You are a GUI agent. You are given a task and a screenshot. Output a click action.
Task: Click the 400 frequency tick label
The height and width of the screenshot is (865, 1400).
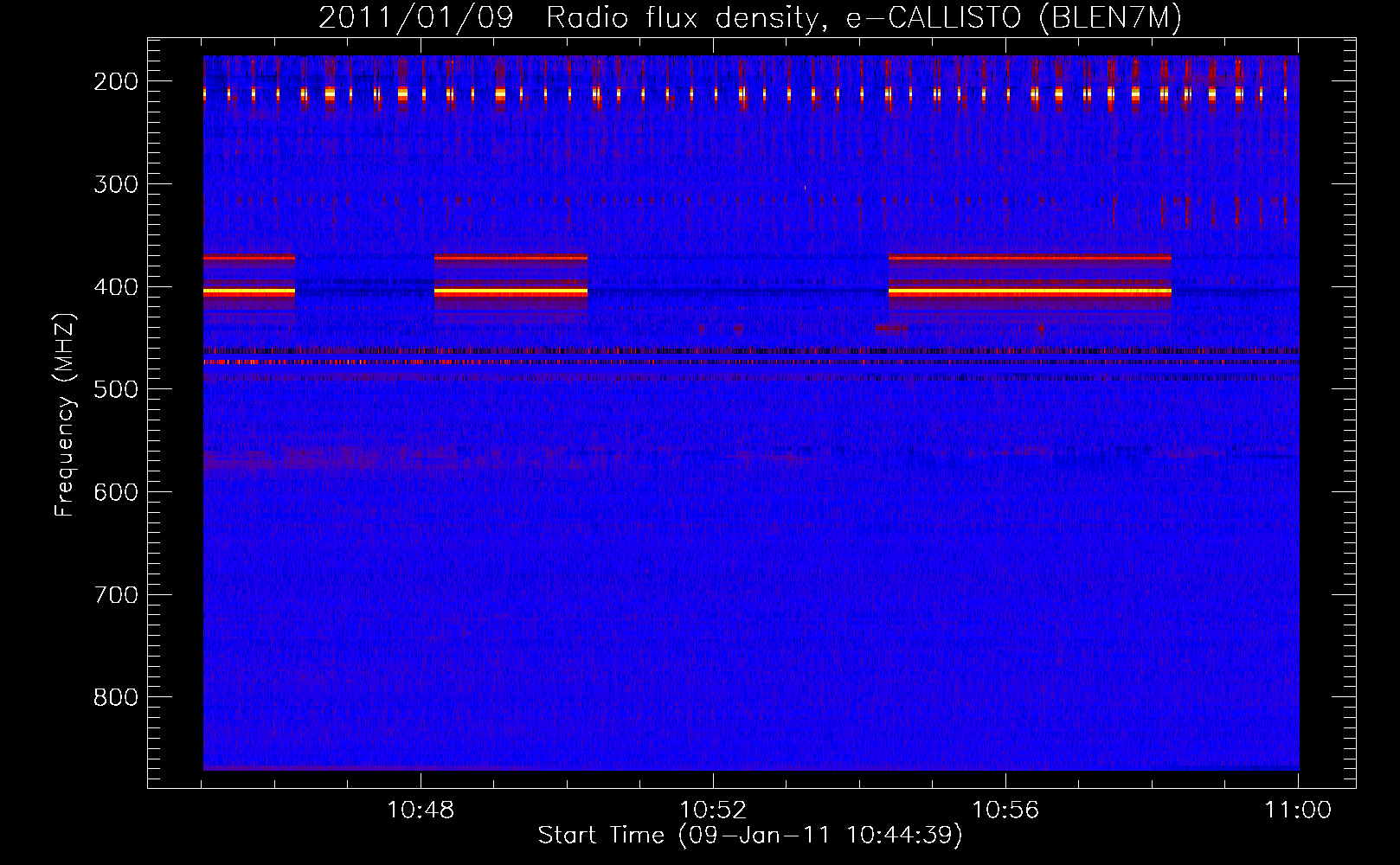116,287
